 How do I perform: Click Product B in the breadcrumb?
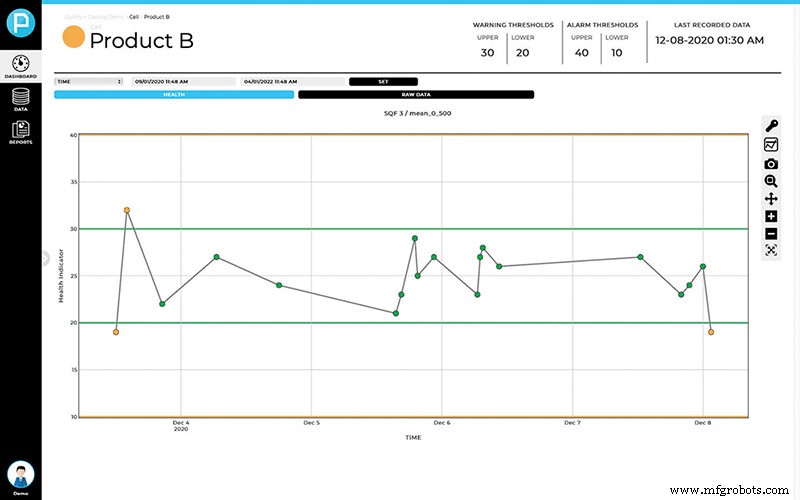[x=157, y=17]
